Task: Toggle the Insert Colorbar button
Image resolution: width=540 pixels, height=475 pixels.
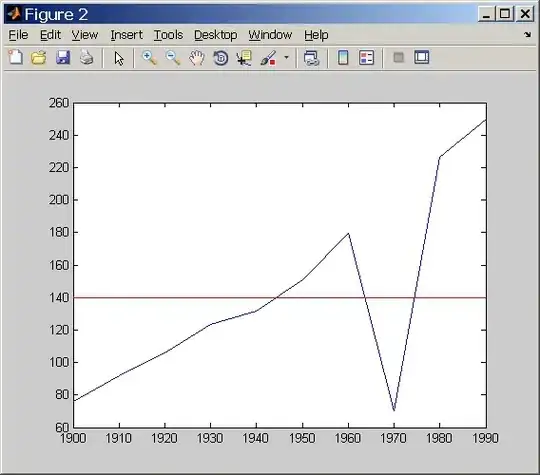Action: pos(343,58)
